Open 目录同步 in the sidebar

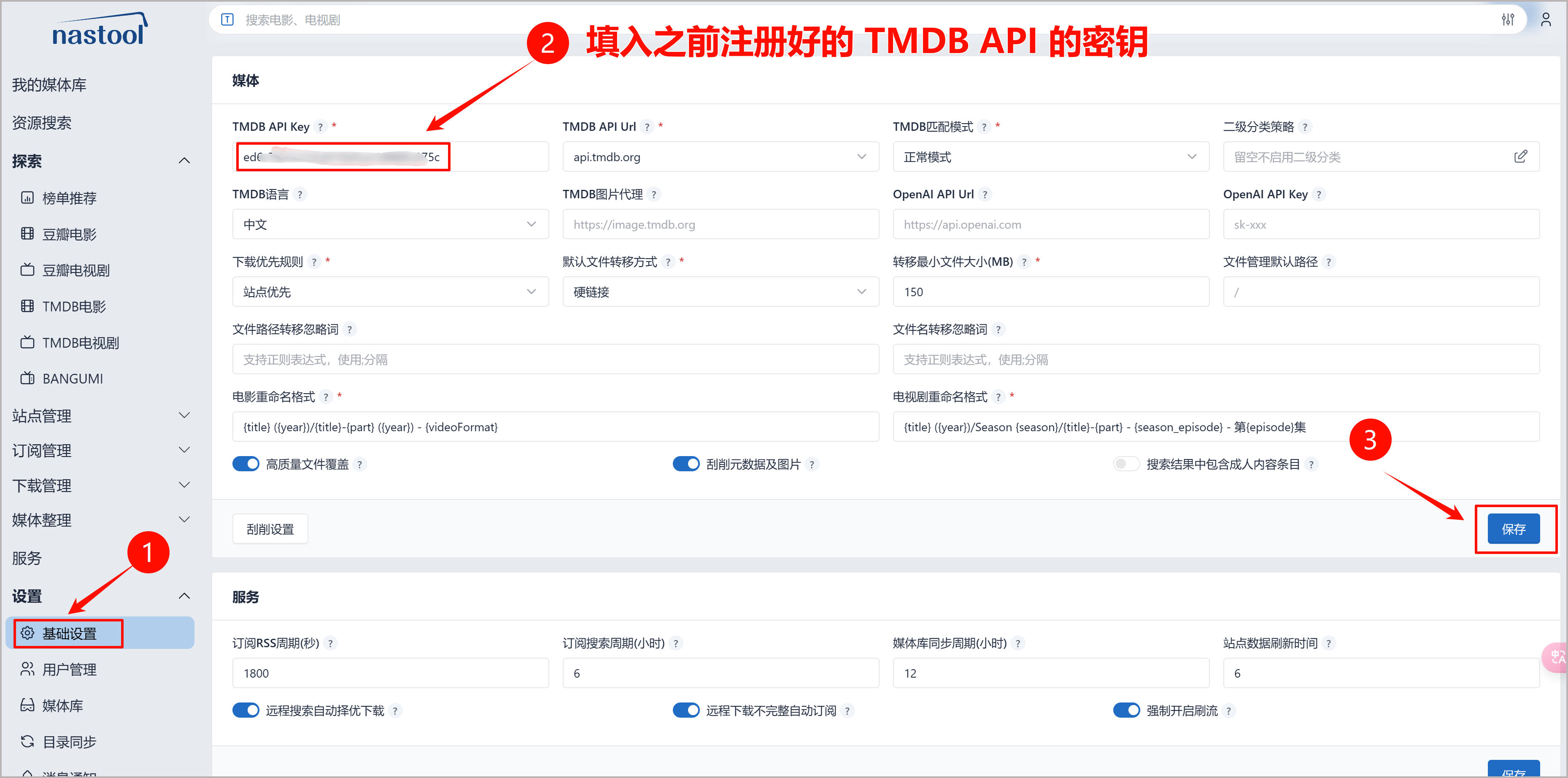coord(69,742)
